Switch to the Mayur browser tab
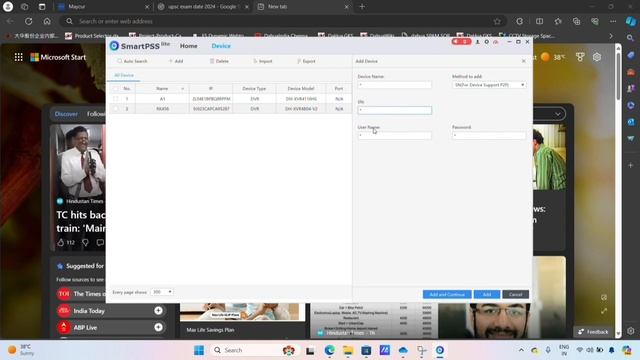Image resolution: width=640 pixels, height=360 pixels. (102, 7)
